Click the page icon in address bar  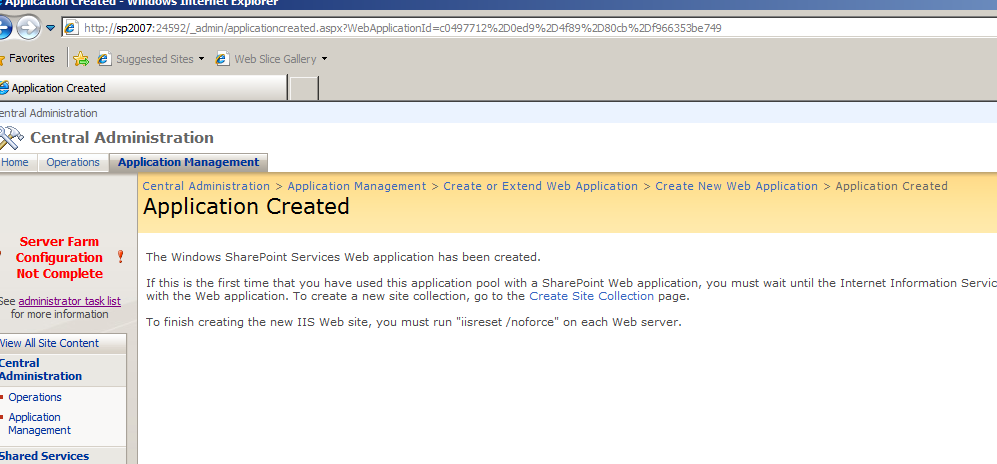(x=71, y=28)
